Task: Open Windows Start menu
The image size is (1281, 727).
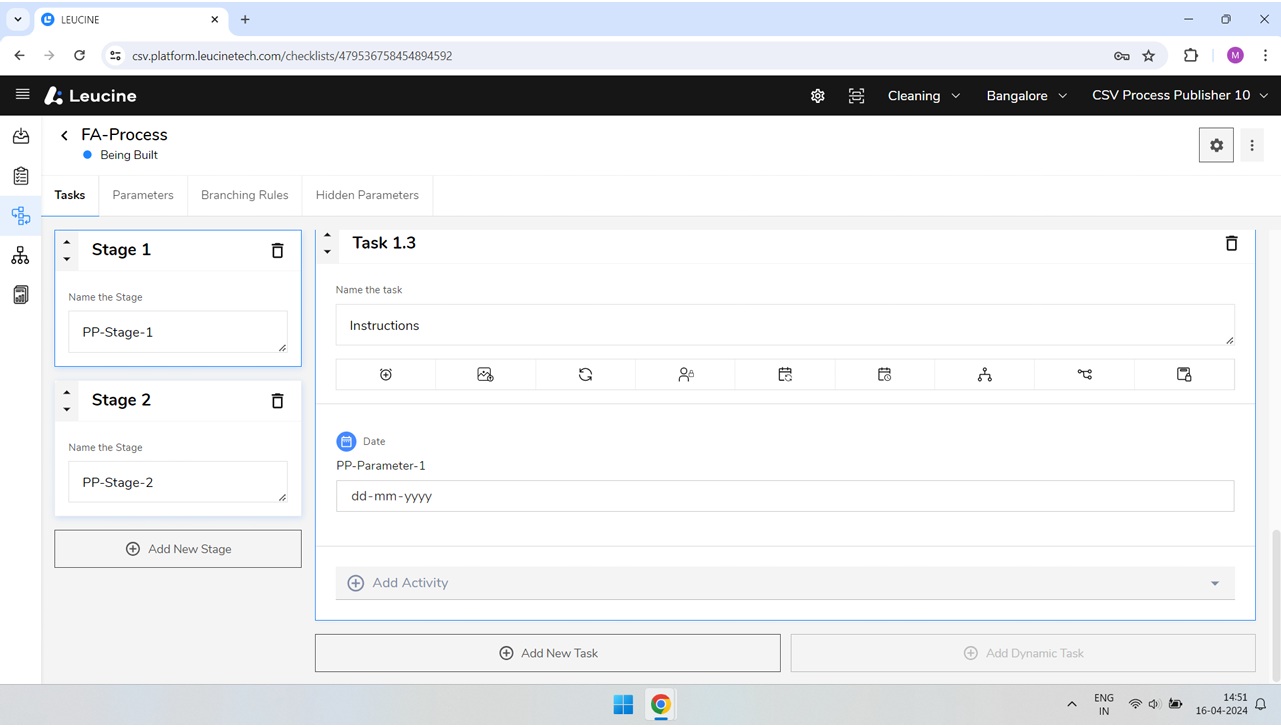Action: click(623, 705)
